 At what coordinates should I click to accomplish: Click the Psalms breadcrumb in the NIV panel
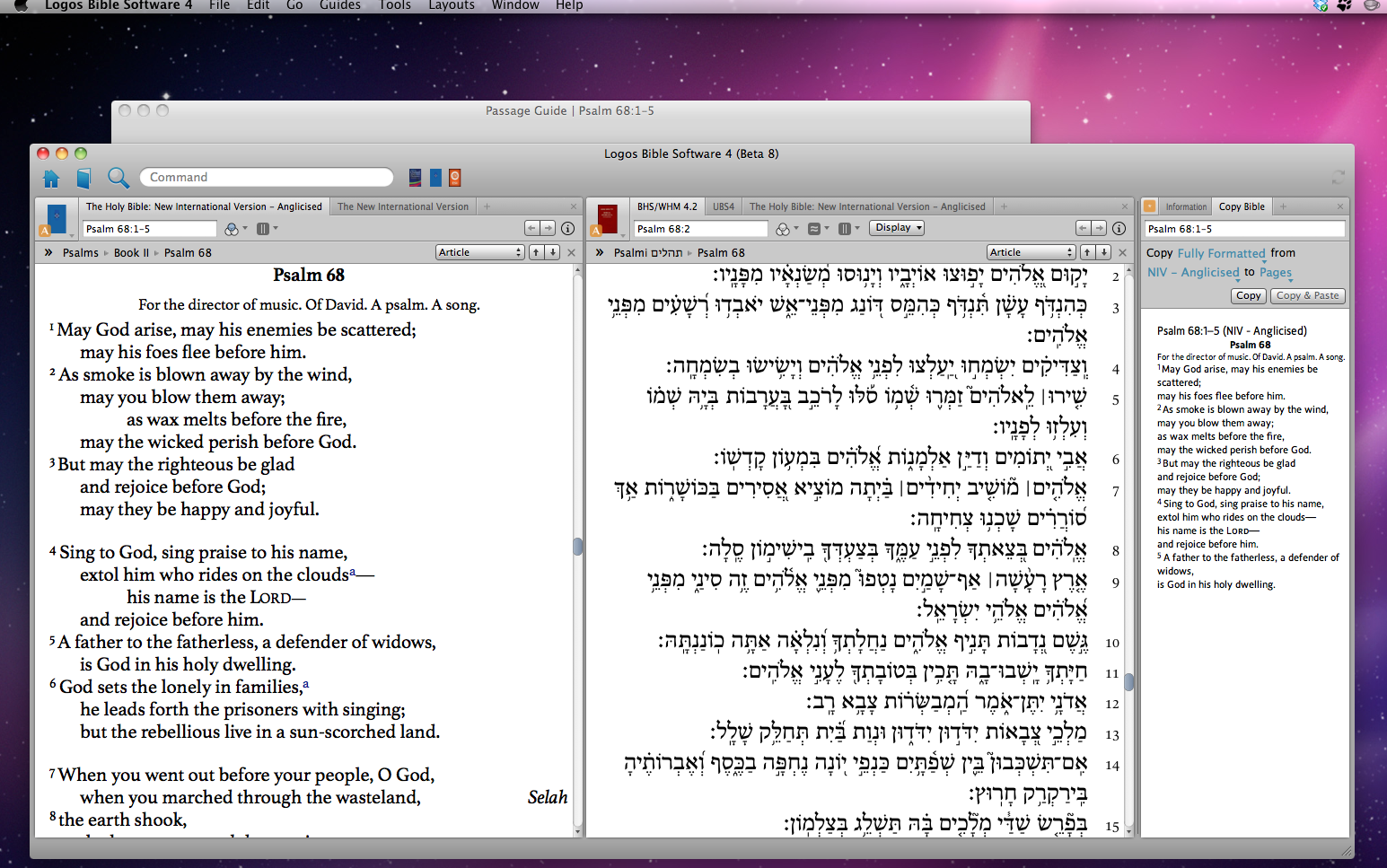[81, 253]
